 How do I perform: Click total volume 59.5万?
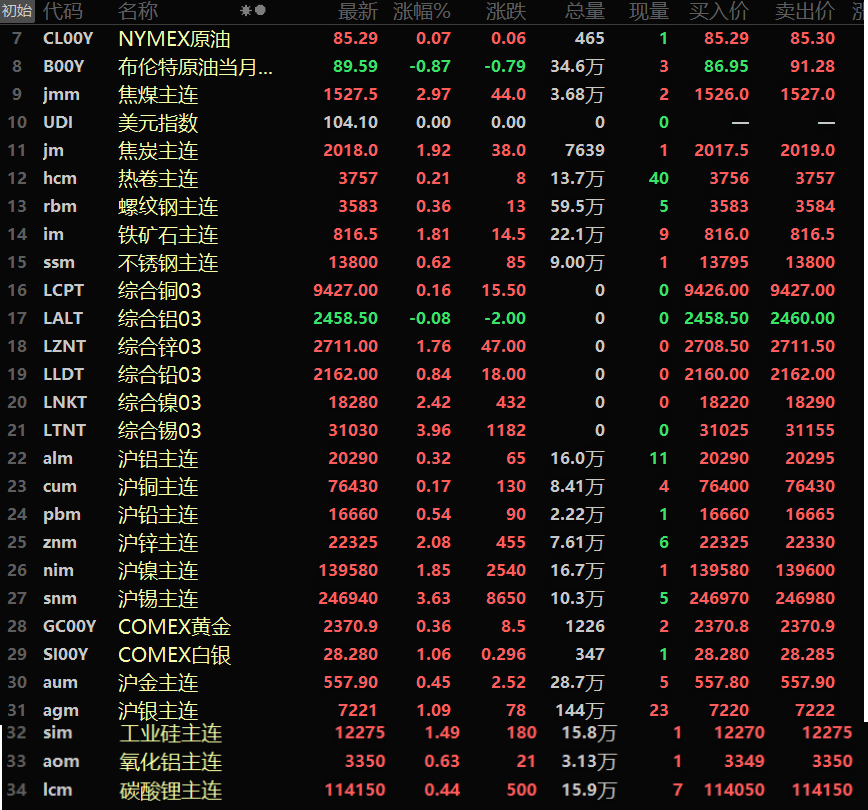point(577,207)
